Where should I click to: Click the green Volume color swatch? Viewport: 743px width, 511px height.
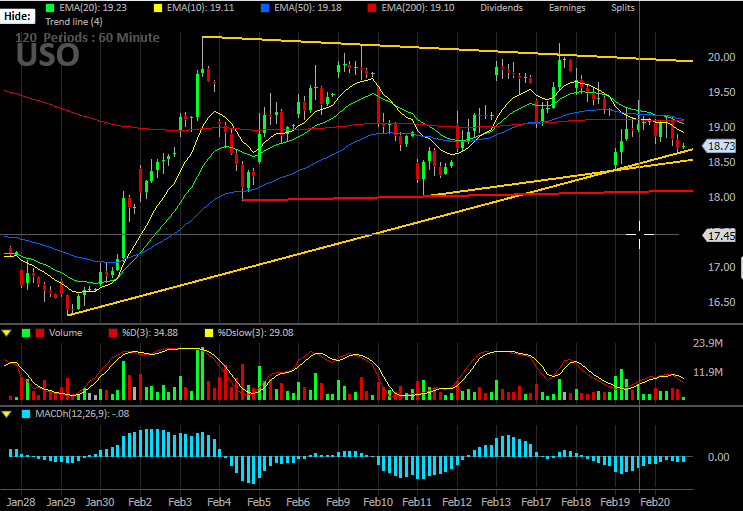[26, 333]
